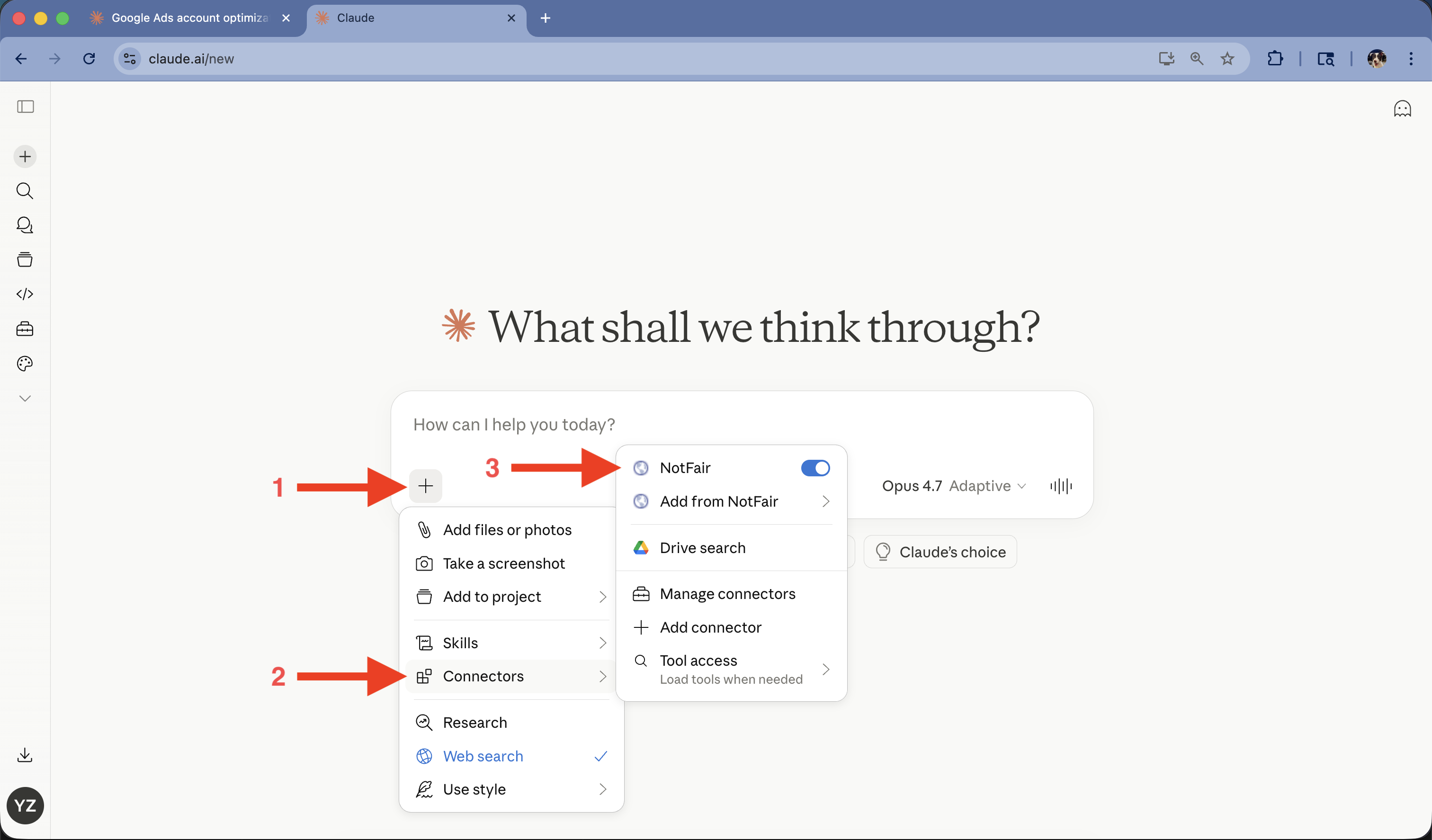This screenshot has width=1432, height=840.
Task: Bookmark this page with the star
Action: click(x=1227, y=59)
